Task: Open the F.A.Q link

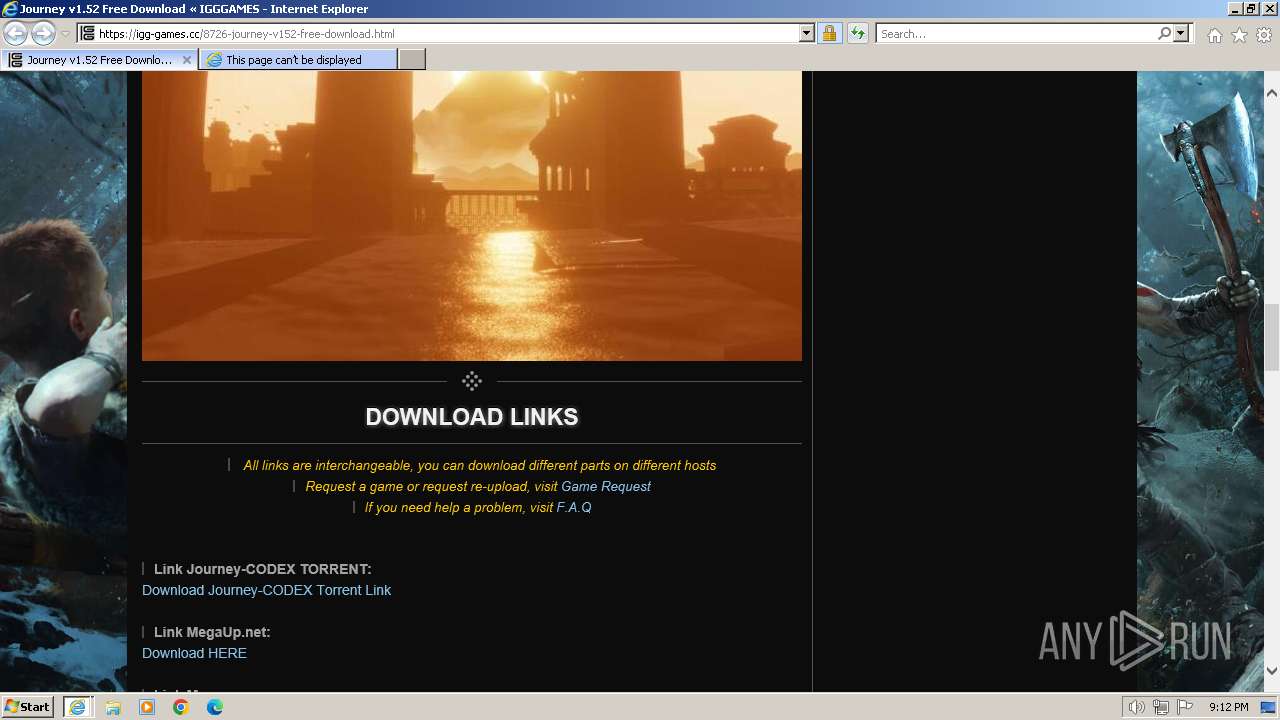Action: [574, 507]
